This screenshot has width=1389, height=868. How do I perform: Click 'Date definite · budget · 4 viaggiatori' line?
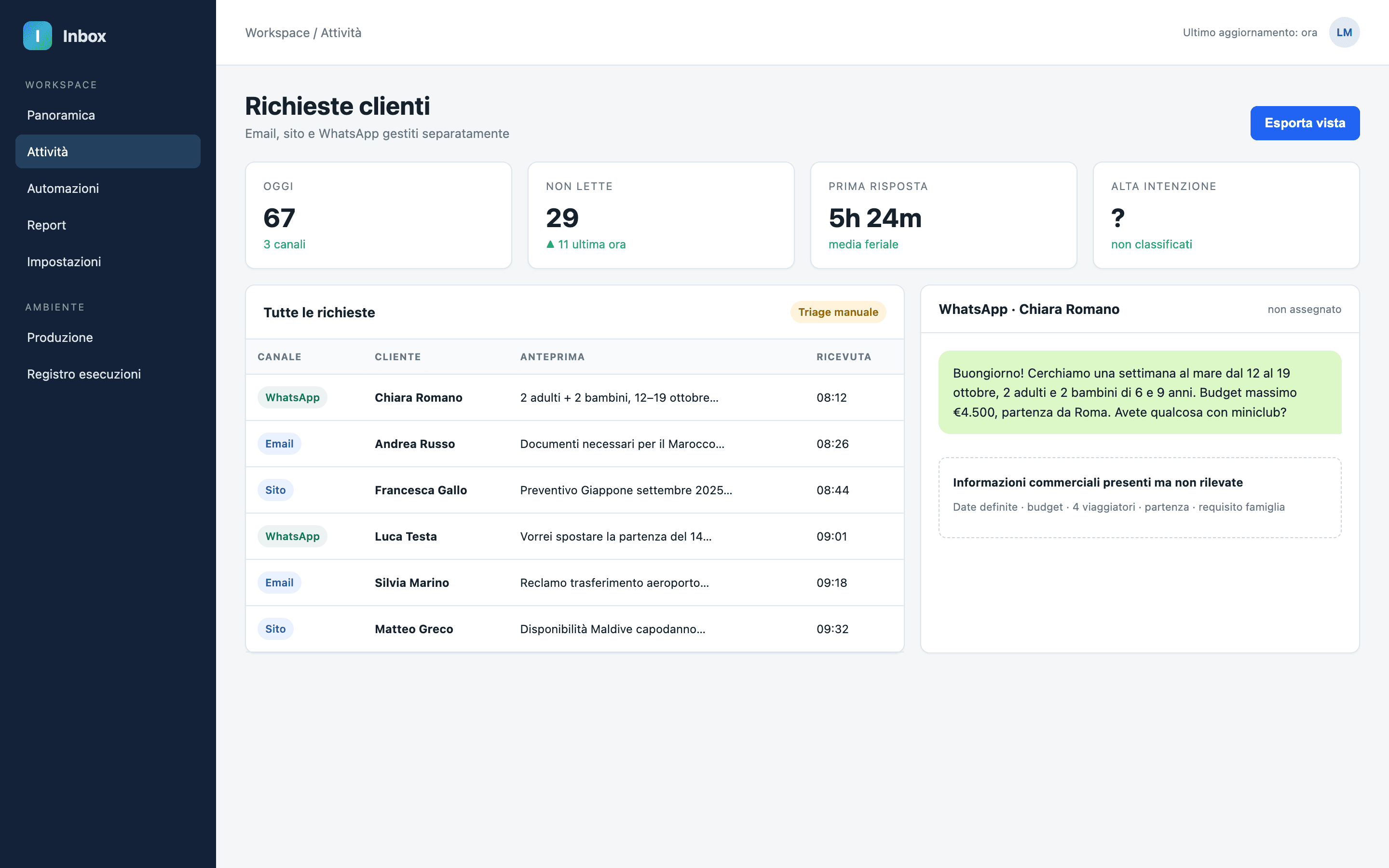coord(1118,507)
